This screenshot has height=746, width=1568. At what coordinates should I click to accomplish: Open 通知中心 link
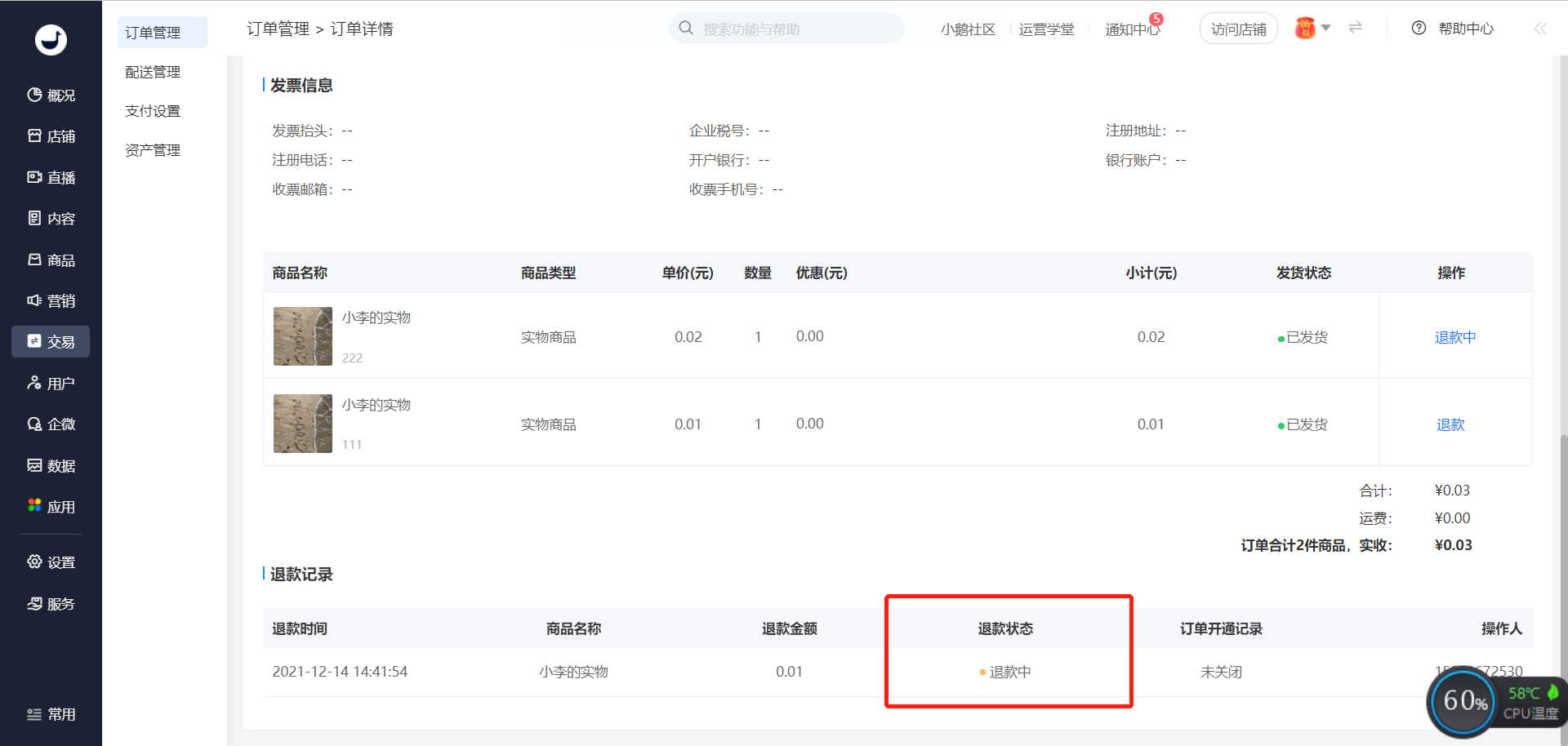[x=1132, y=29]
